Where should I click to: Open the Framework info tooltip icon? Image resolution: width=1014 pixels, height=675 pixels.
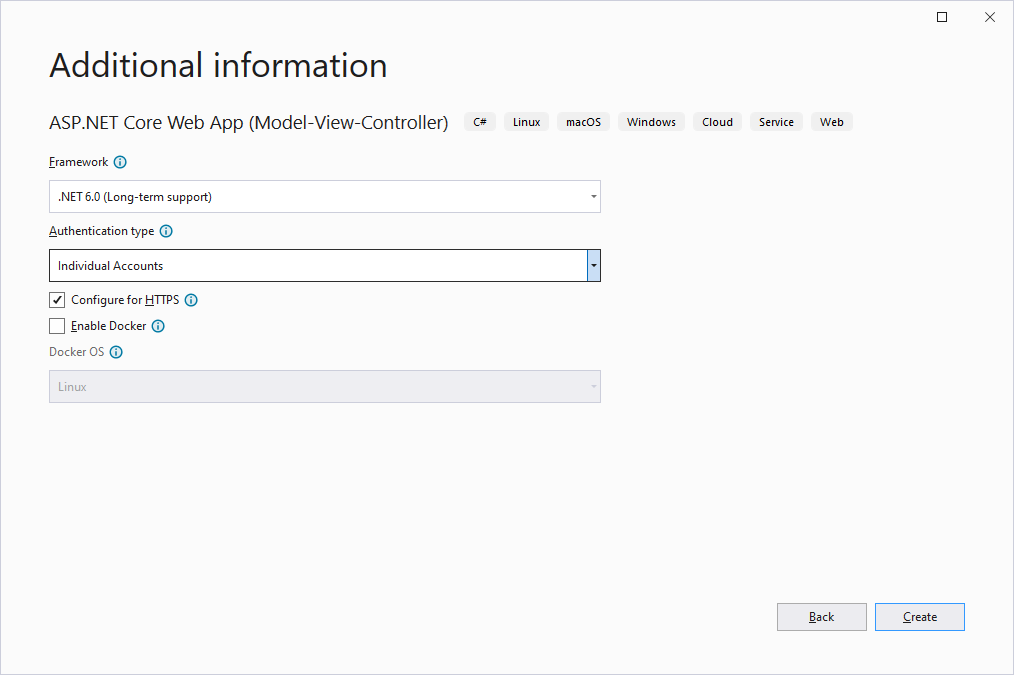(x=120, y=162)
